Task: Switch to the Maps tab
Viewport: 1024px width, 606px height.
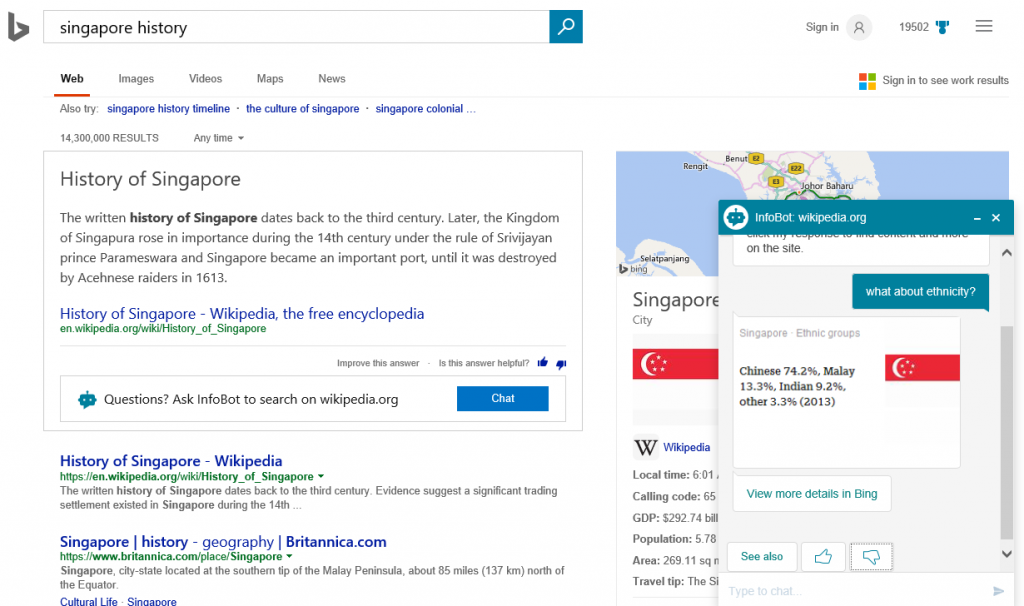Action: tap(270, 78)
